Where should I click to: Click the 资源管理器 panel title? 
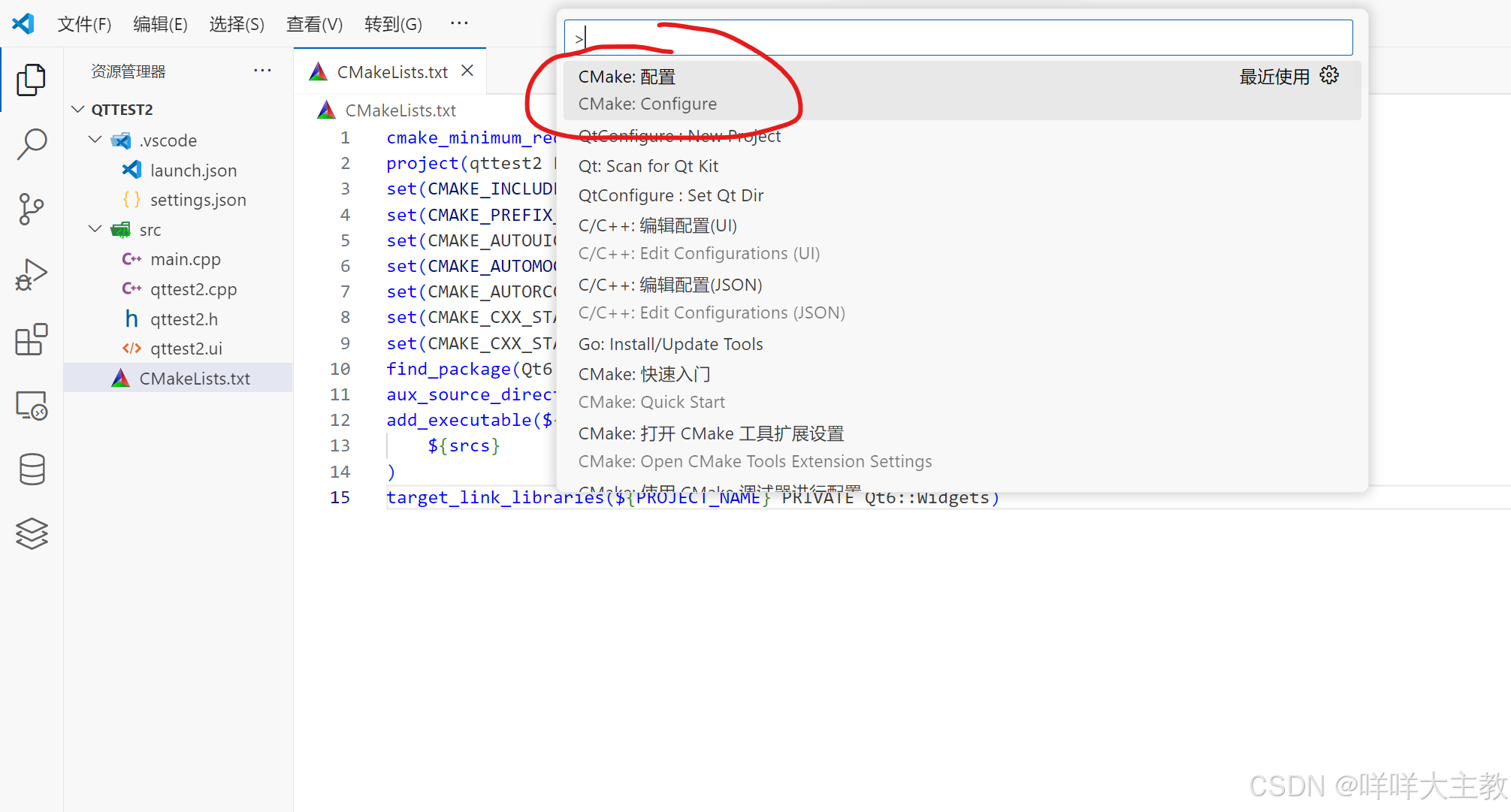(128, 71)
